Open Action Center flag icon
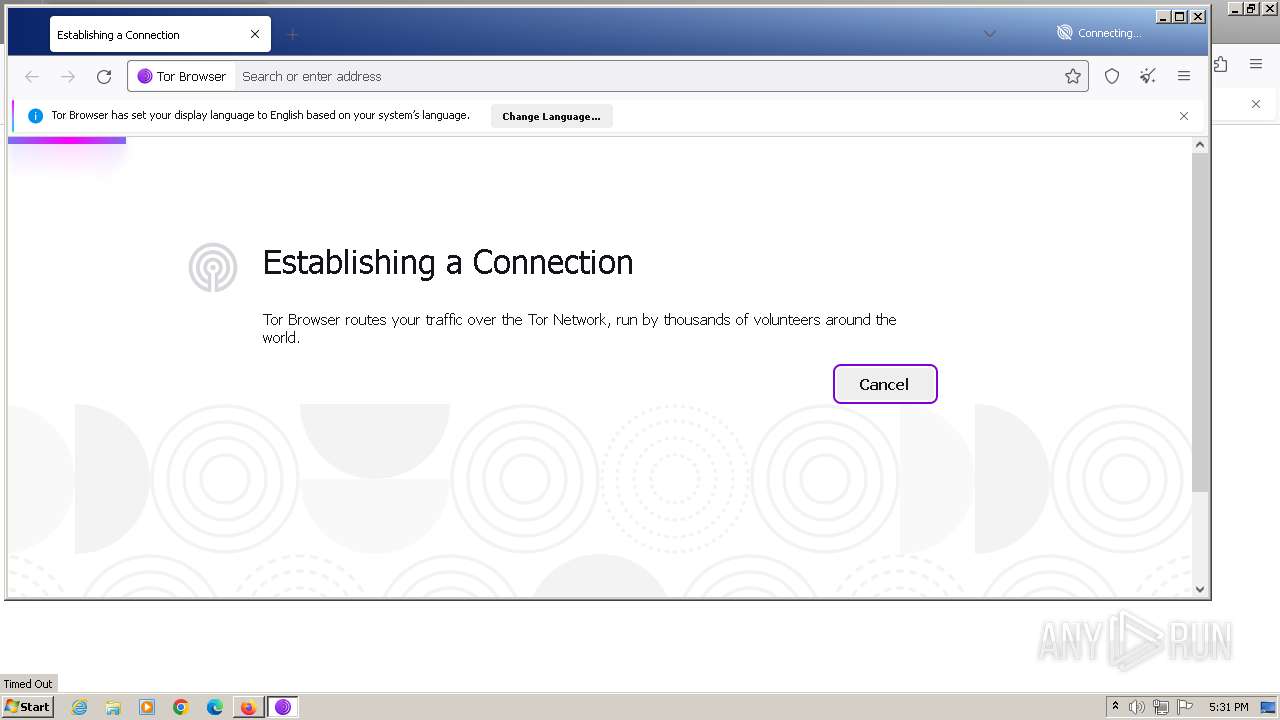Image resolution: width=1280 pixels, height=720 pixels. point(1185,707)
